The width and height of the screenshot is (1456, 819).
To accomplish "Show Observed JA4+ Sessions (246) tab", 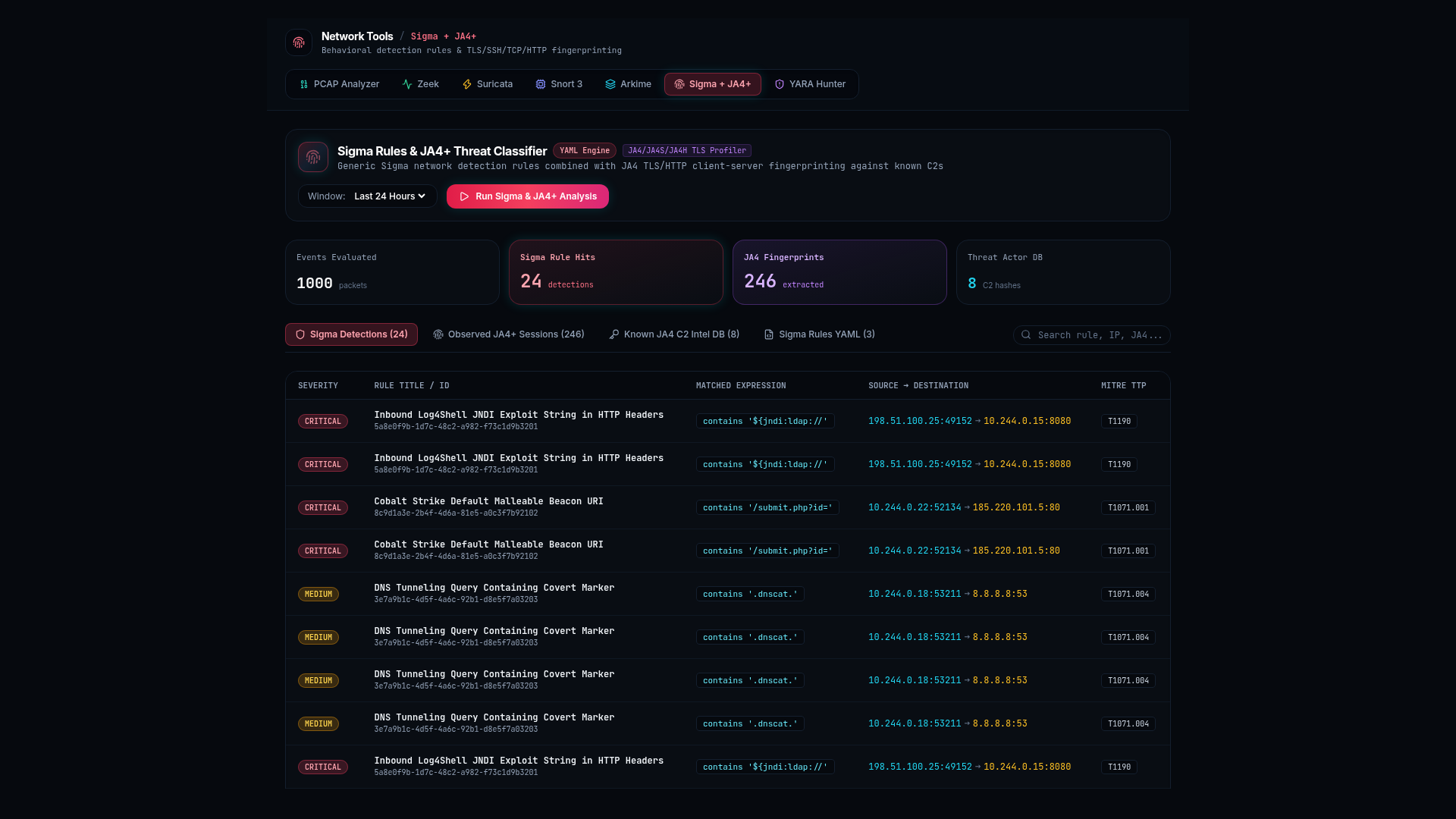I will [509, 334].
